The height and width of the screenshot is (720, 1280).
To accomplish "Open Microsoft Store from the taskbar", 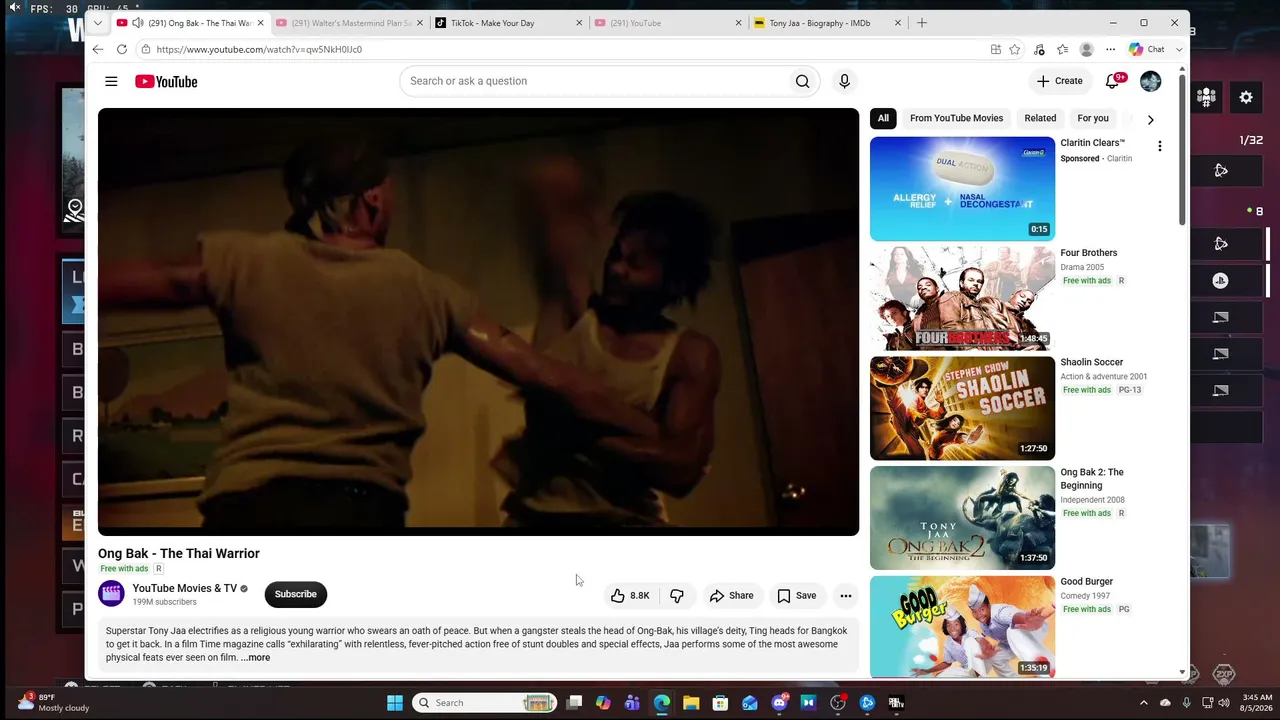I will (720, 703).
